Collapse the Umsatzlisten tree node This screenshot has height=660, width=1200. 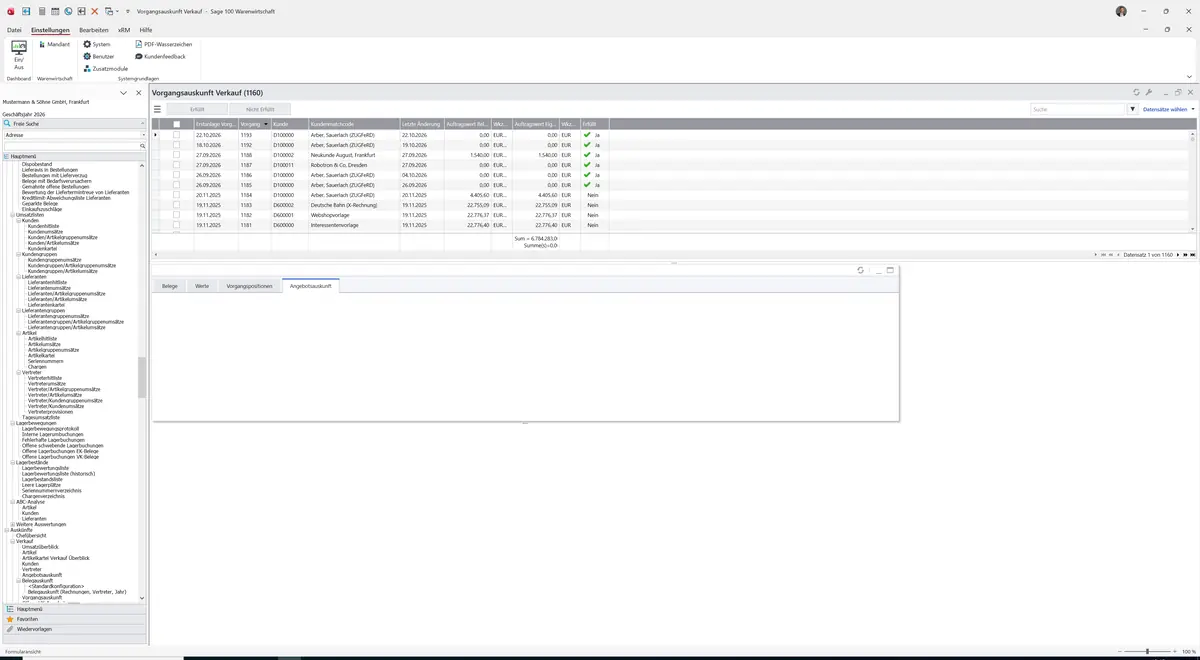pos(13,215)
